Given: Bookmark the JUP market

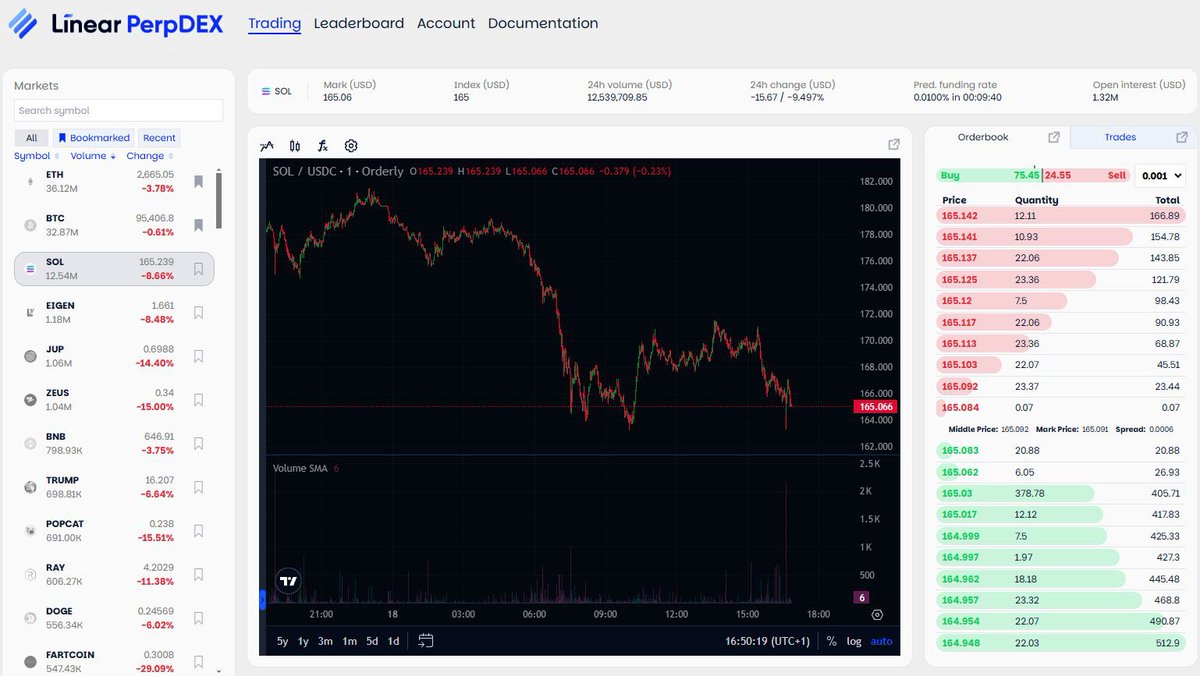Looking at the screenshot, I should [199, 356].
